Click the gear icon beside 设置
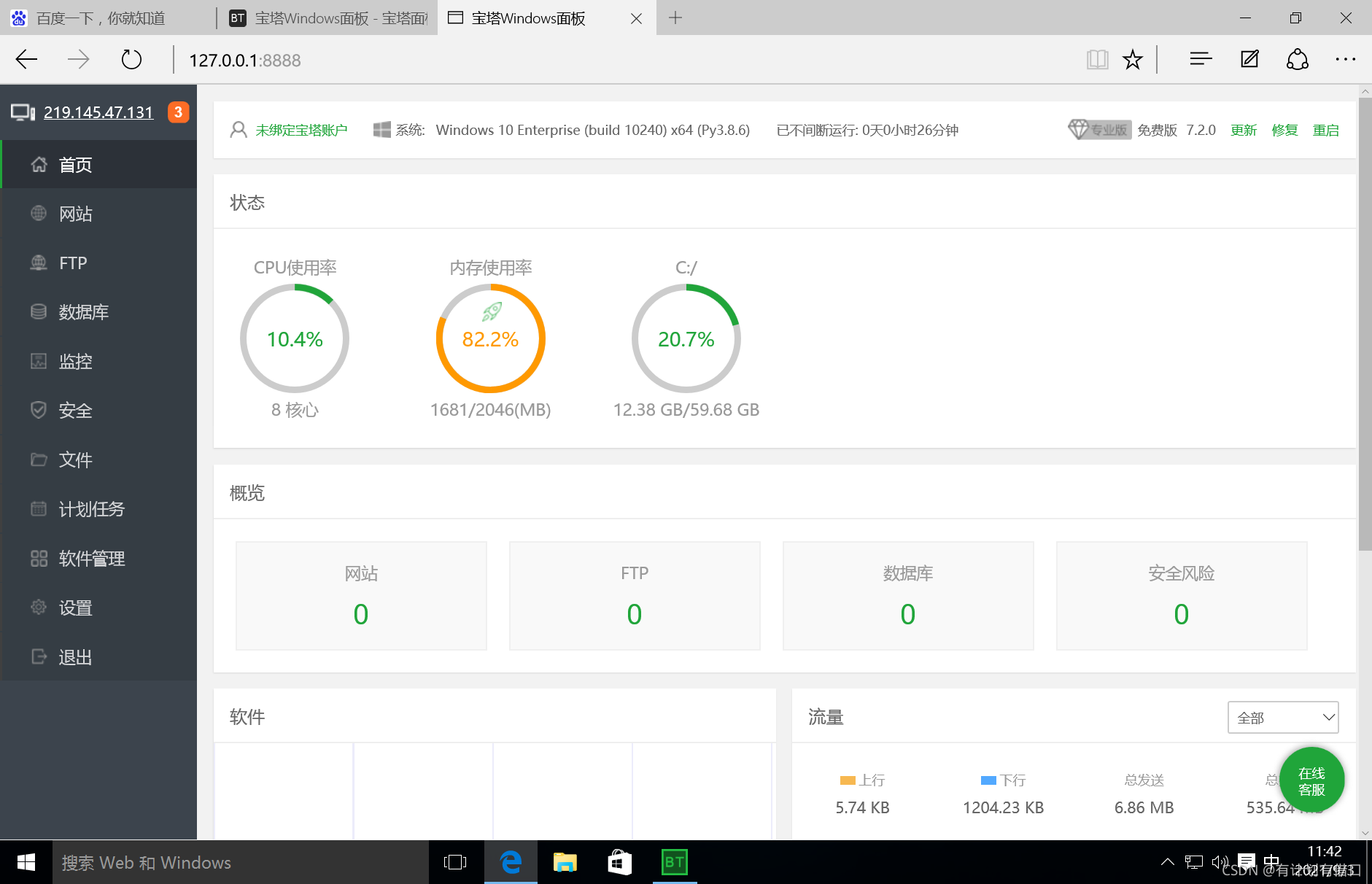The image size is (1372, 884). coord(39,608)
